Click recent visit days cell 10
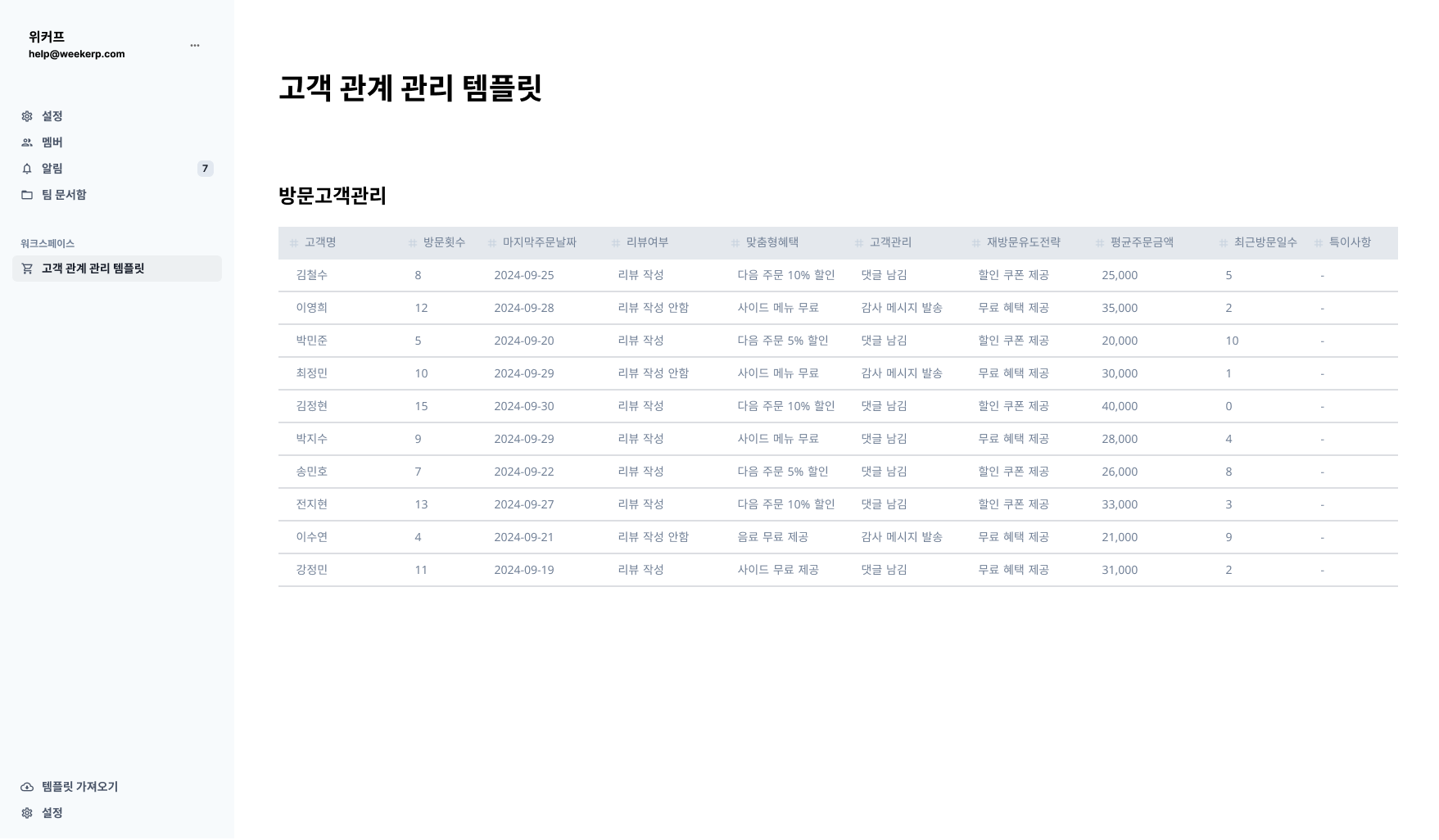Image resolution: width=1439 pixels, height=840 pixels. (1232, 341)
